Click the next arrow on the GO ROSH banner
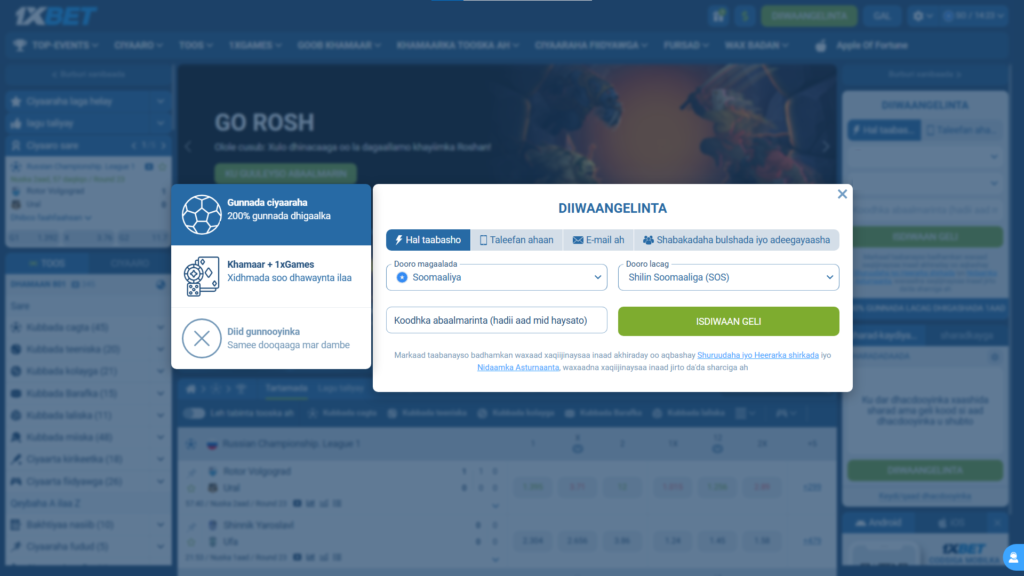The height and width of the screenshot is (576, 1024). pos(826,146)
